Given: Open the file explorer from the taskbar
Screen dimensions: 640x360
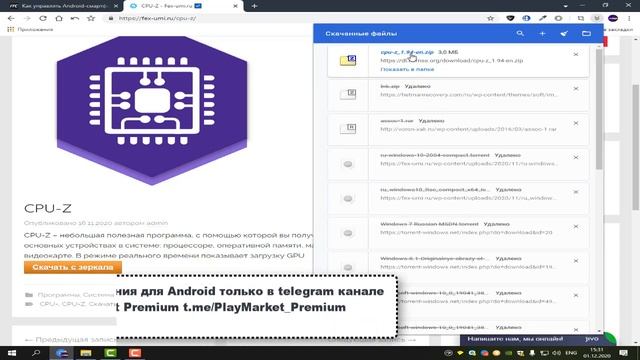Looking at the screenshot, I should pos(86,353).
